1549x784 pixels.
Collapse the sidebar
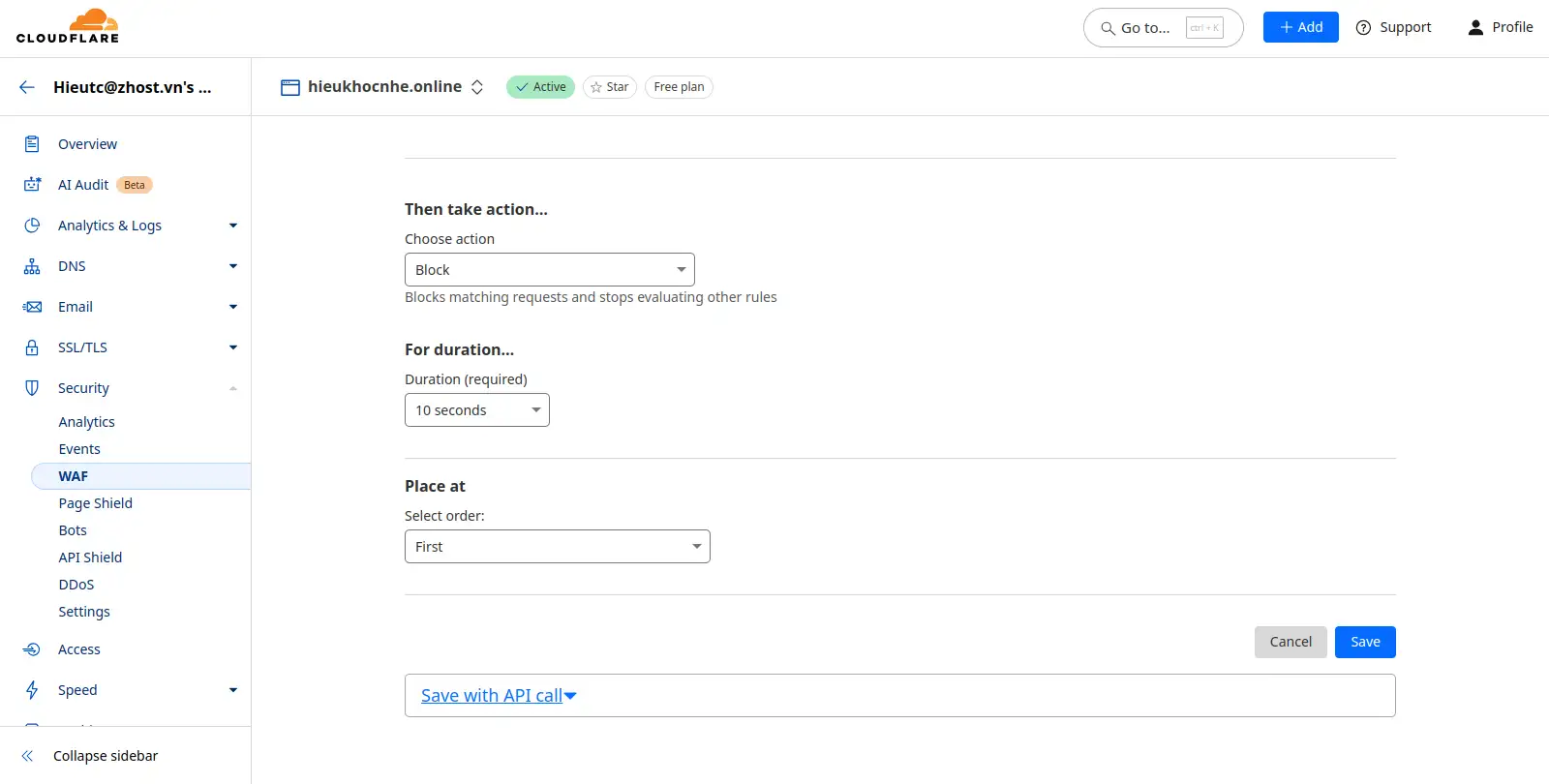pos(105,756)
